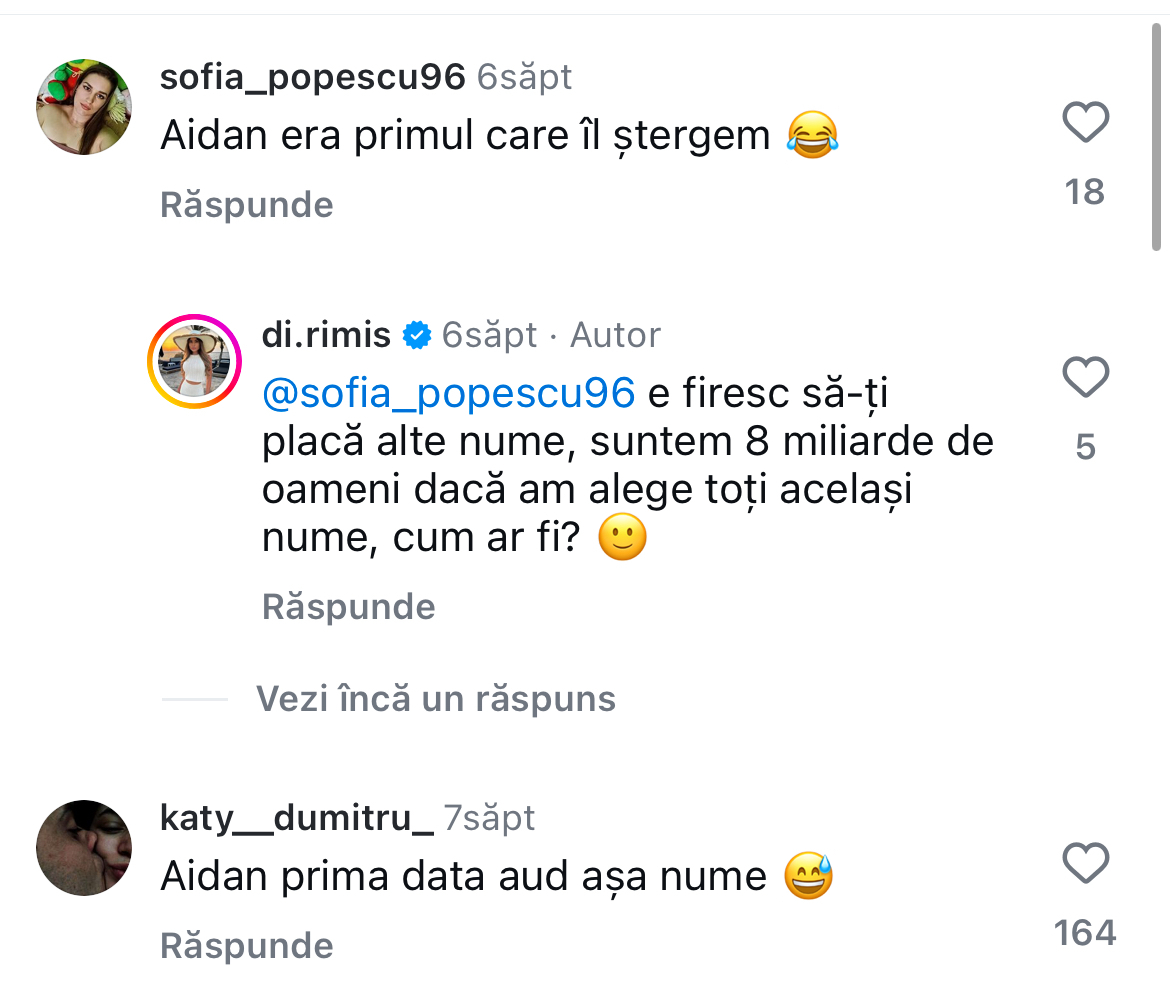Image resolution: width=1170 pixels, height=1004 pixels.
Task: Click Răspunde under di.rimis's reply
Action: [x=348, y=607]
